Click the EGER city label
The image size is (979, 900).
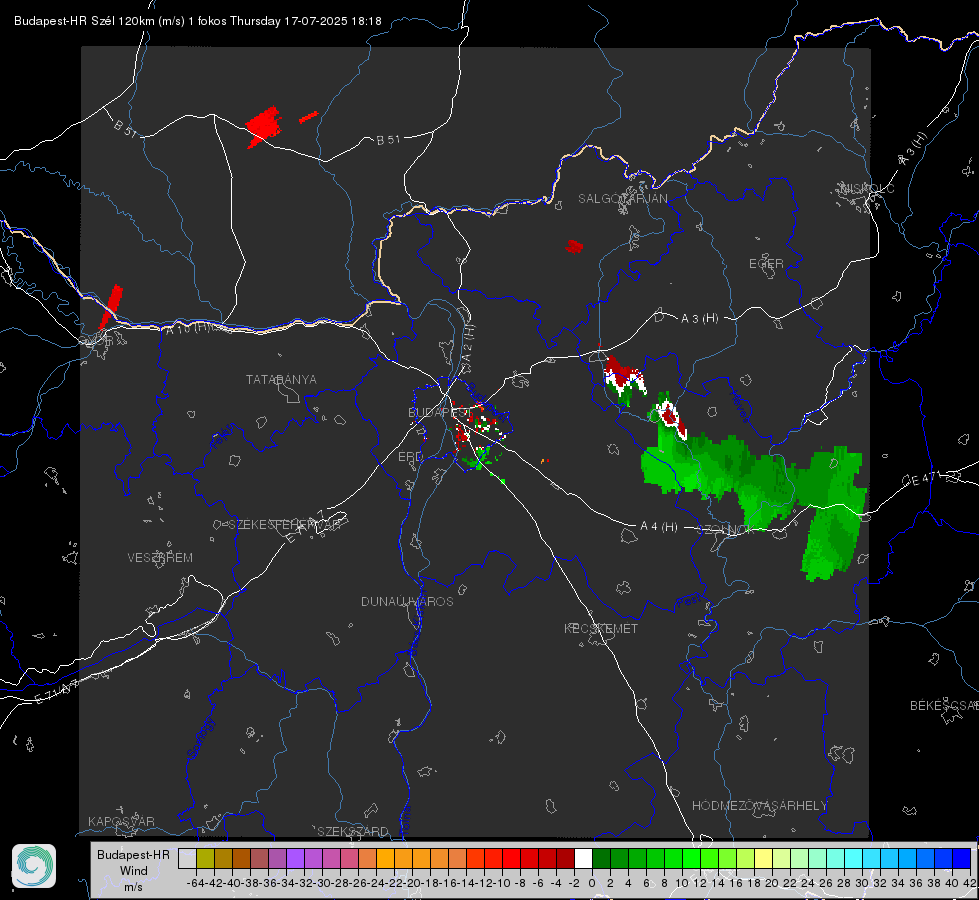point(766,264)
